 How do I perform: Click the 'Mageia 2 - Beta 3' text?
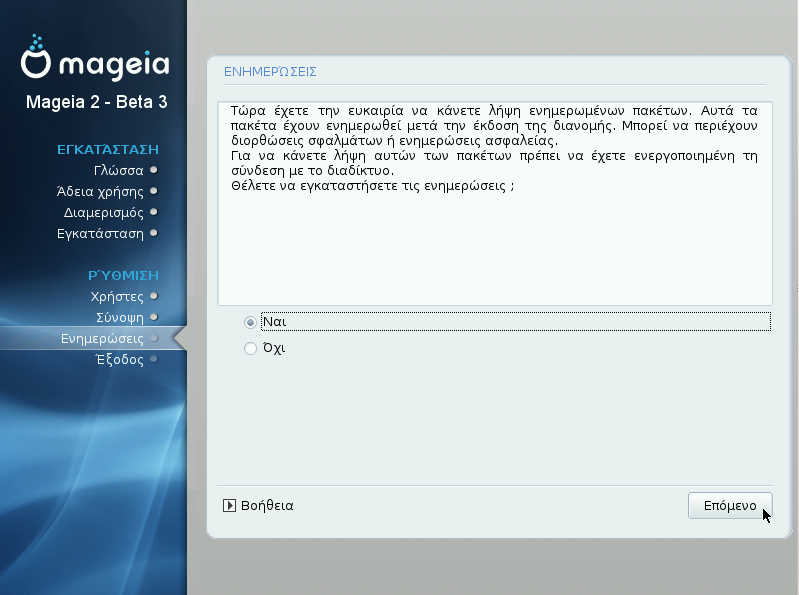point(96,102)
